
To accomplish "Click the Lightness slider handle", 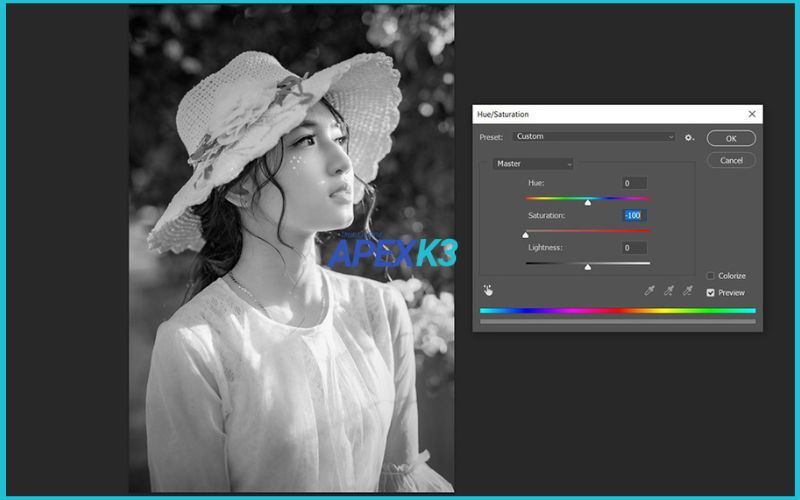I will [588, 267].
